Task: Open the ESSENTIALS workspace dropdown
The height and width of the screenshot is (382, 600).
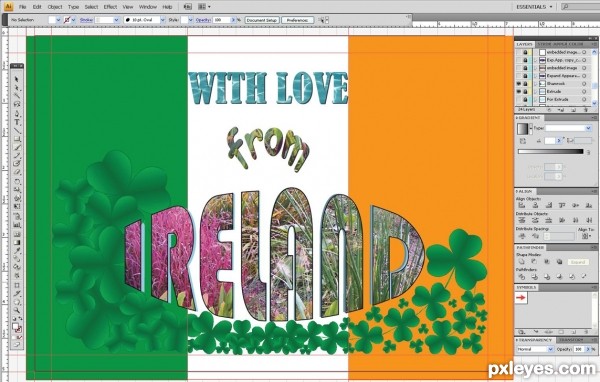Action: tap(534, 7)
